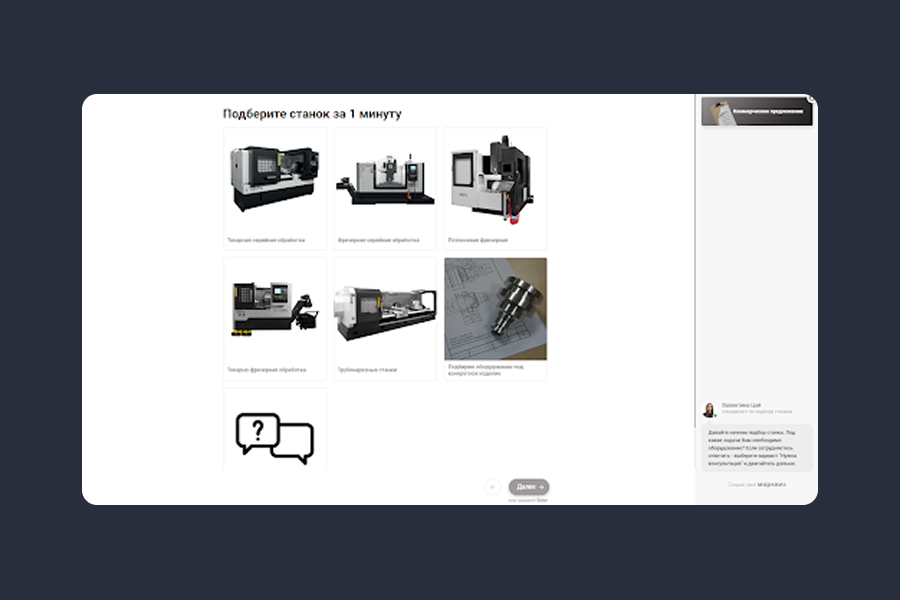Image resolution: width=900 pixels, height=600 pixels.
Task: Click the 'Подберите станок за 1 минуту' heading
Action: (x=312, y=114)
